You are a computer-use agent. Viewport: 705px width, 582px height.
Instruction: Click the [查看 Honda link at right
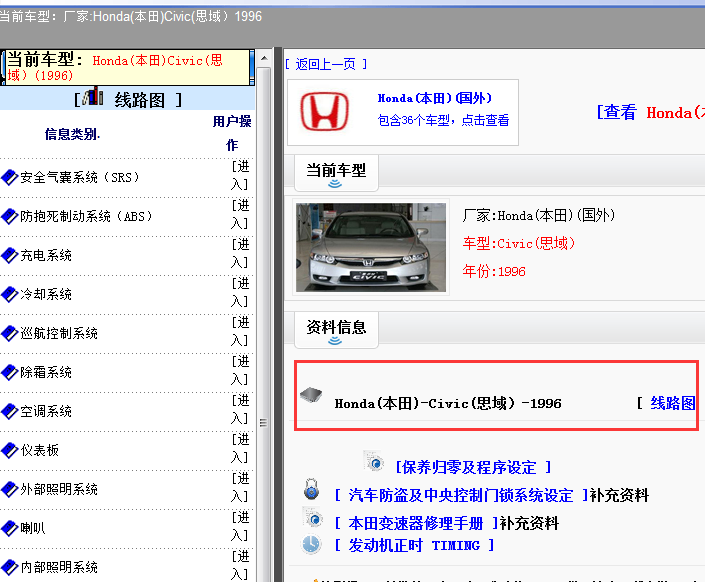click(650, 112)
